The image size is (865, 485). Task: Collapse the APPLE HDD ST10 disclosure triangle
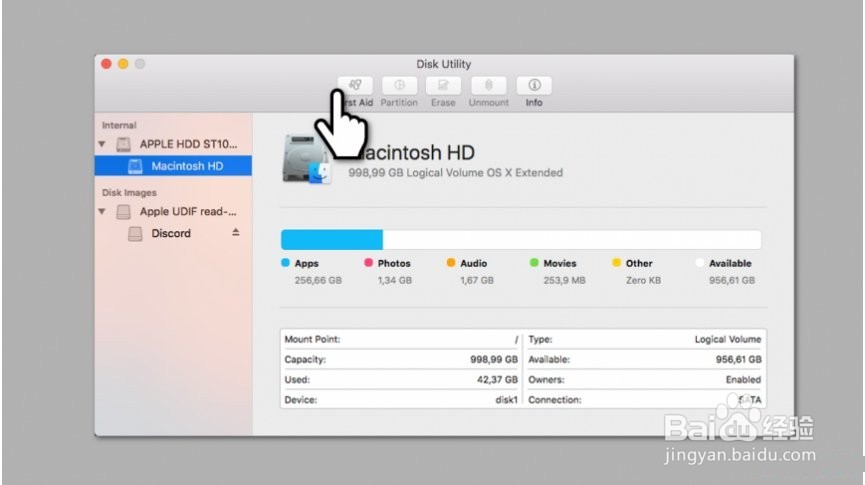click(102, 144)
